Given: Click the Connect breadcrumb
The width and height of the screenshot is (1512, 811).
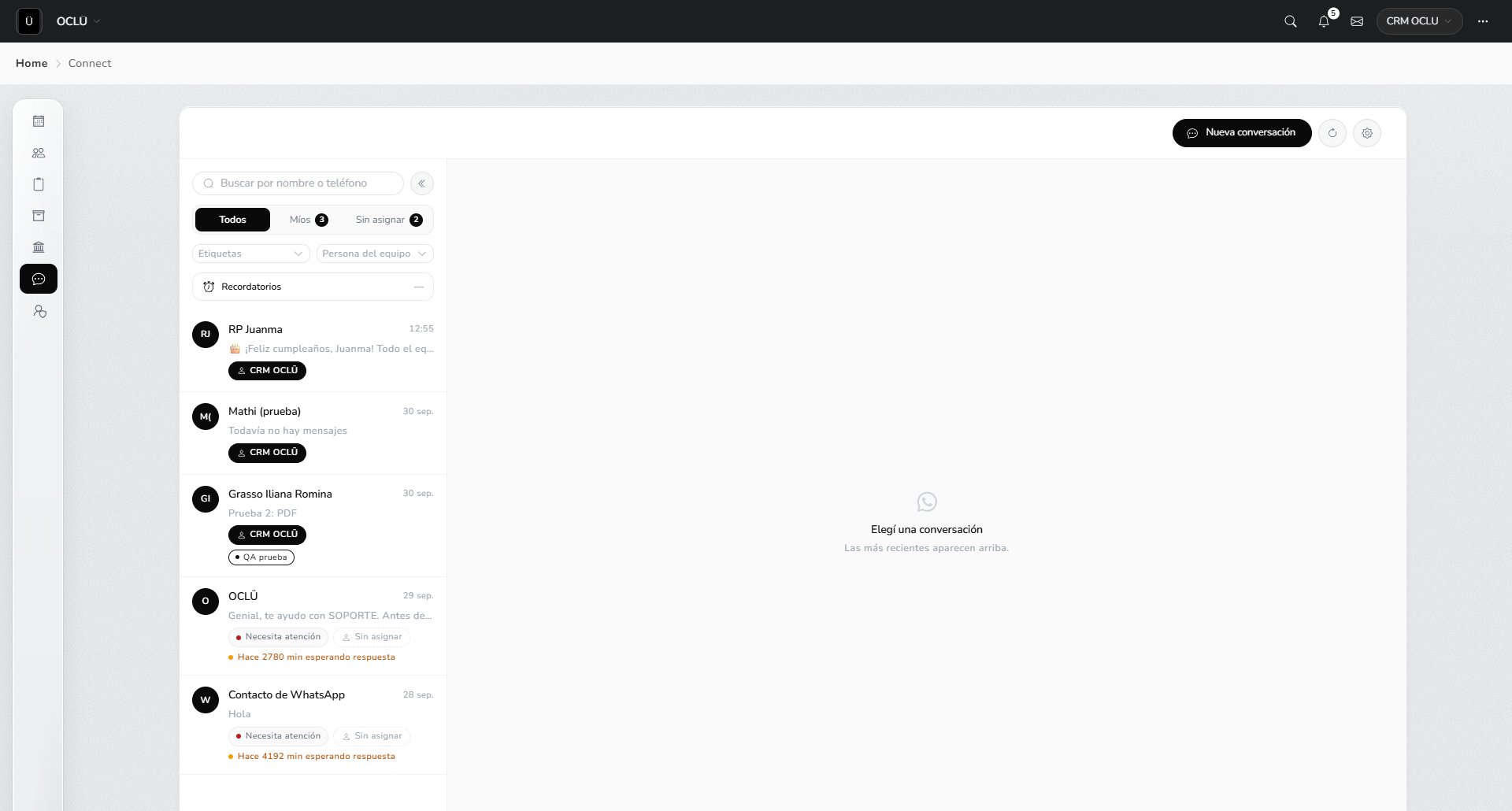Looking at the screenshot, I should tap(90, 63).
